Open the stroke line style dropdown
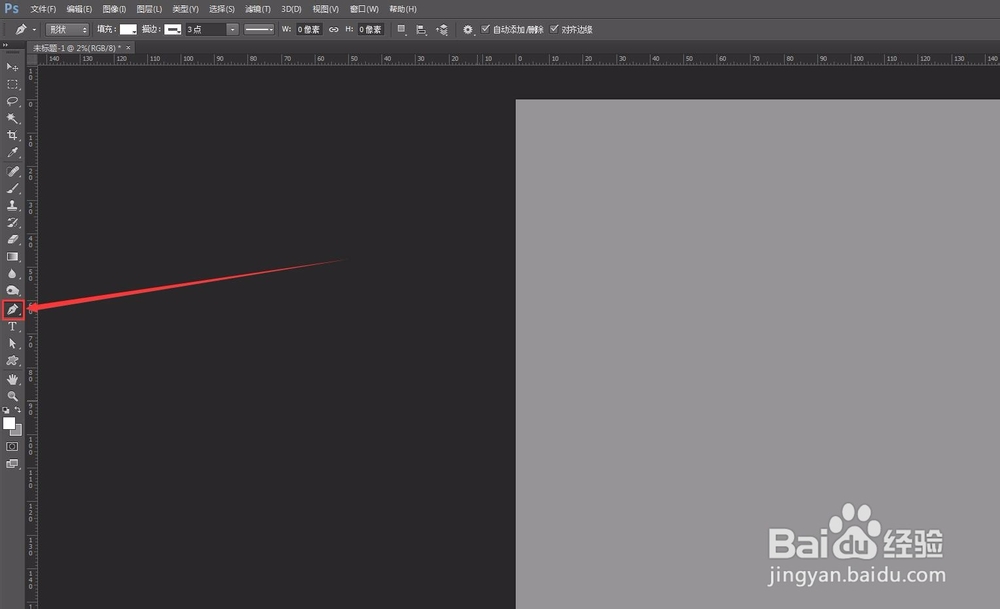 (259, 29)
